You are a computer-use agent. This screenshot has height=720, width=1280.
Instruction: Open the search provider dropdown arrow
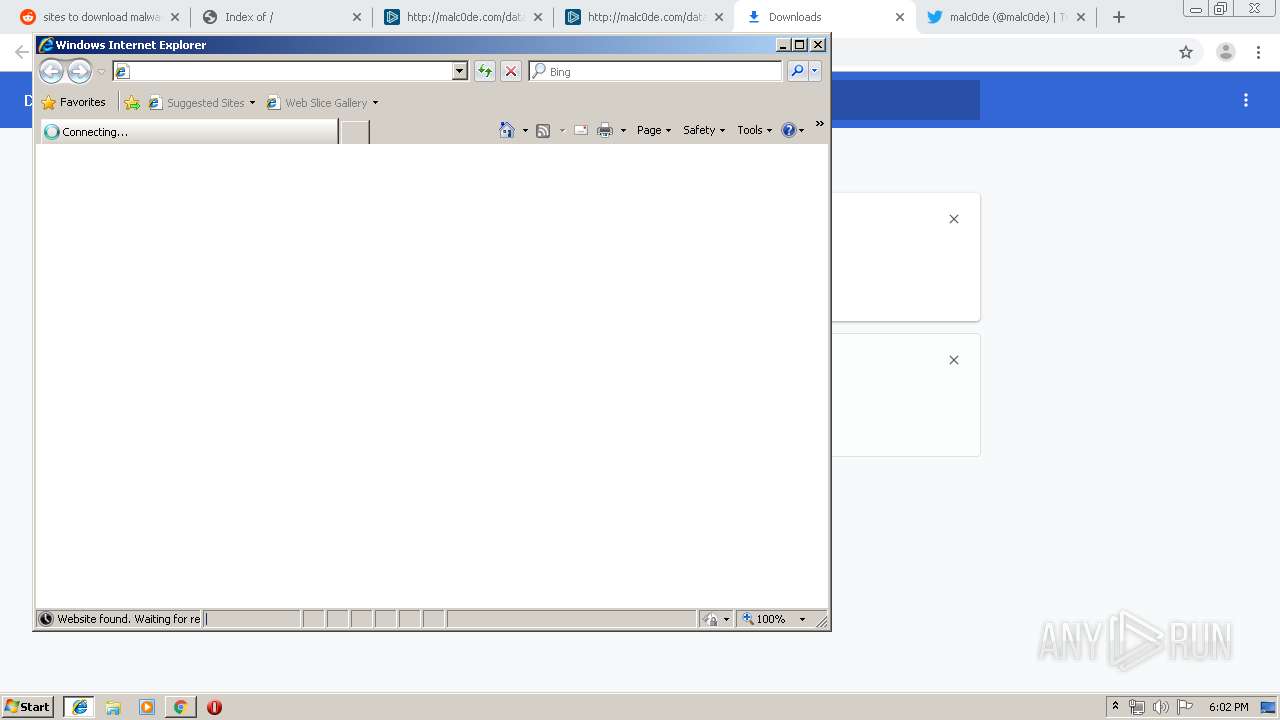point(815,71)
